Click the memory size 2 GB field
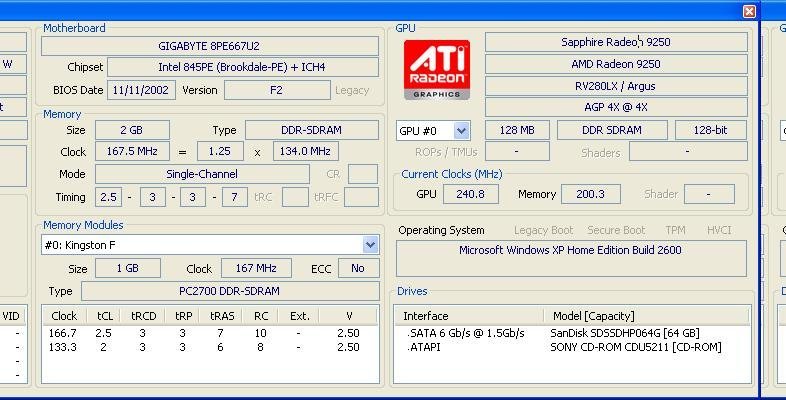Image resolution: width=786 pixels, height=400 pixels. (x=132, y=130)
